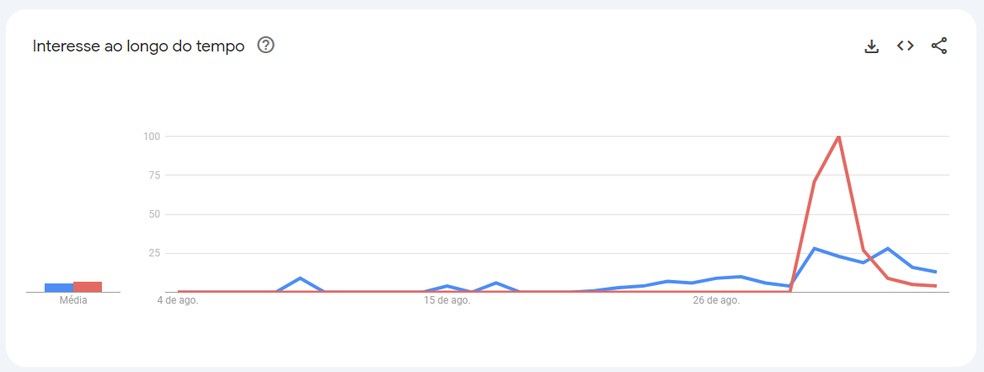Click the '26 de ago.' axis label
984x372 pixels.
point(716,300)
